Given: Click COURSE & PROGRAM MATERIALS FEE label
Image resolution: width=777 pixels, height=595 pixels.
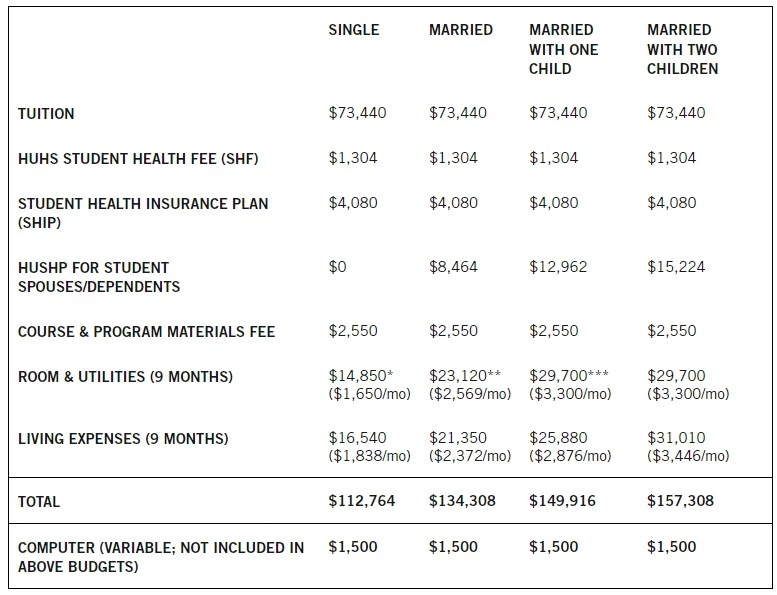Looking at the screenshot, I should tap(147, 331).
